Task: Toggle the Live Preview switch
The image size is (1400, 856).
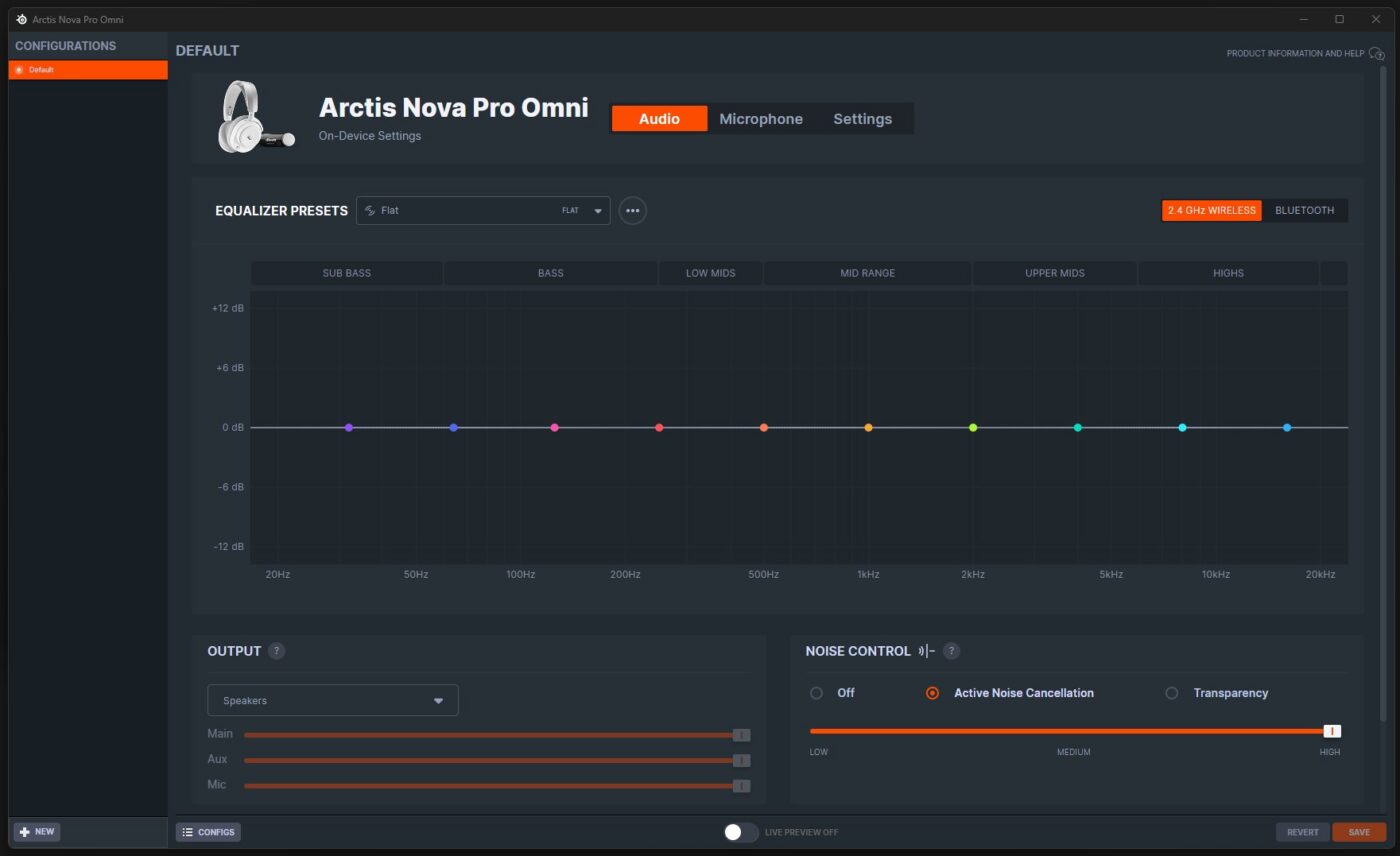Action: pyautogui.click(x=741, y=832)
